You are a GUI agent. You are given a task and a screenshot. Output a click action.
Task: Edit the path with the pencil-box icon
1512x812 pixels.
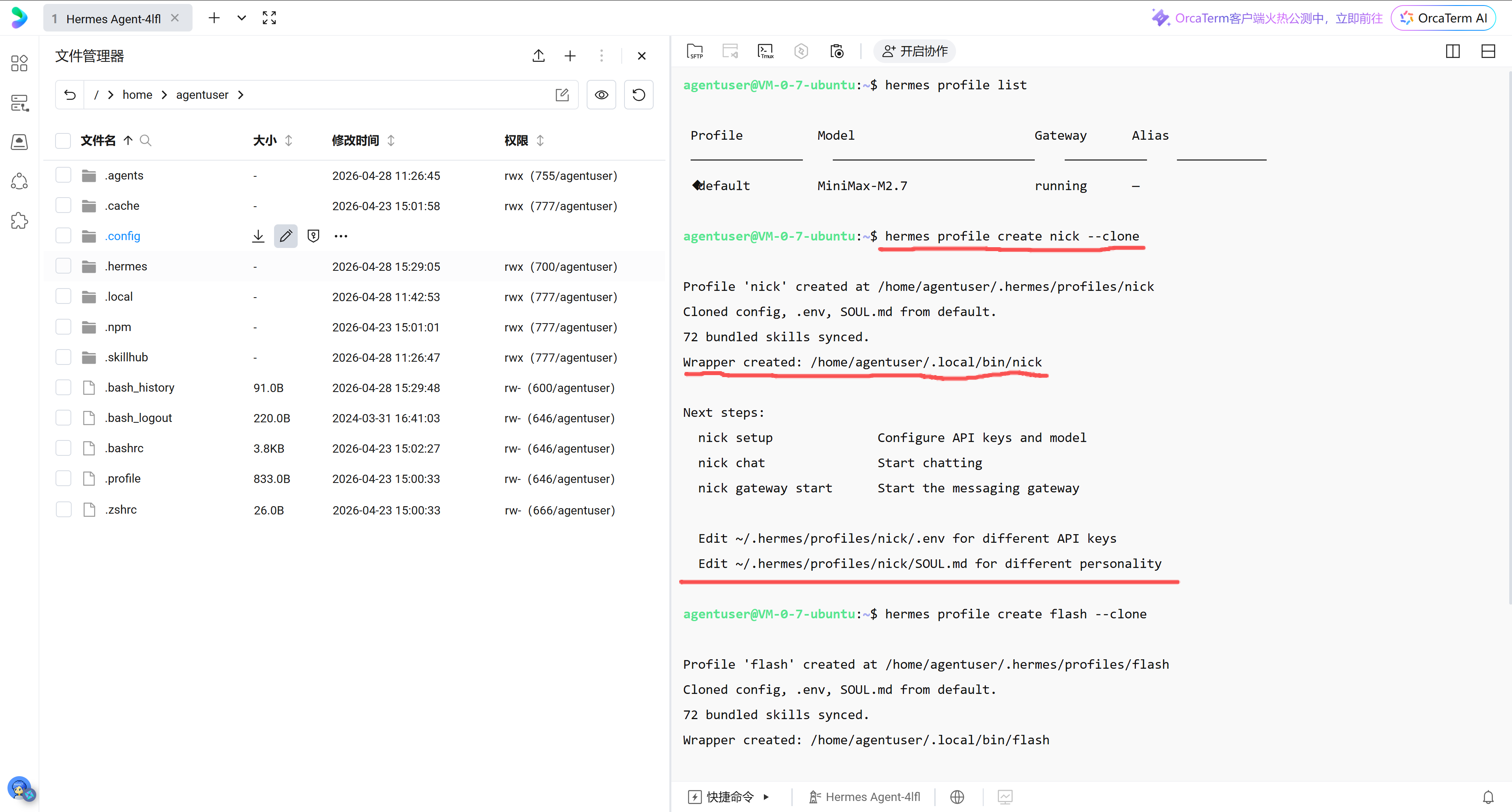[x=562, y=95]
